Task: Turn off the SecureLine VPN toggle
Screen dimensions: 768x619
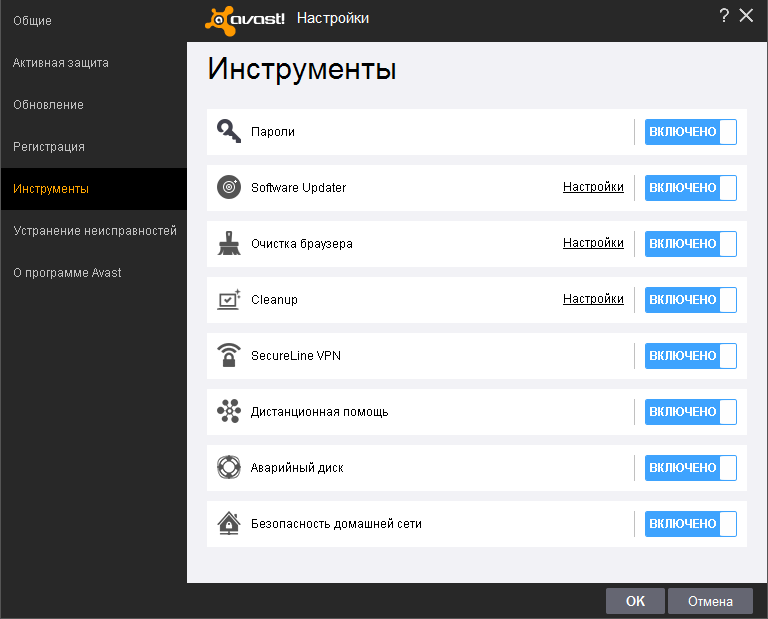Action: click(x=690, y=356)
